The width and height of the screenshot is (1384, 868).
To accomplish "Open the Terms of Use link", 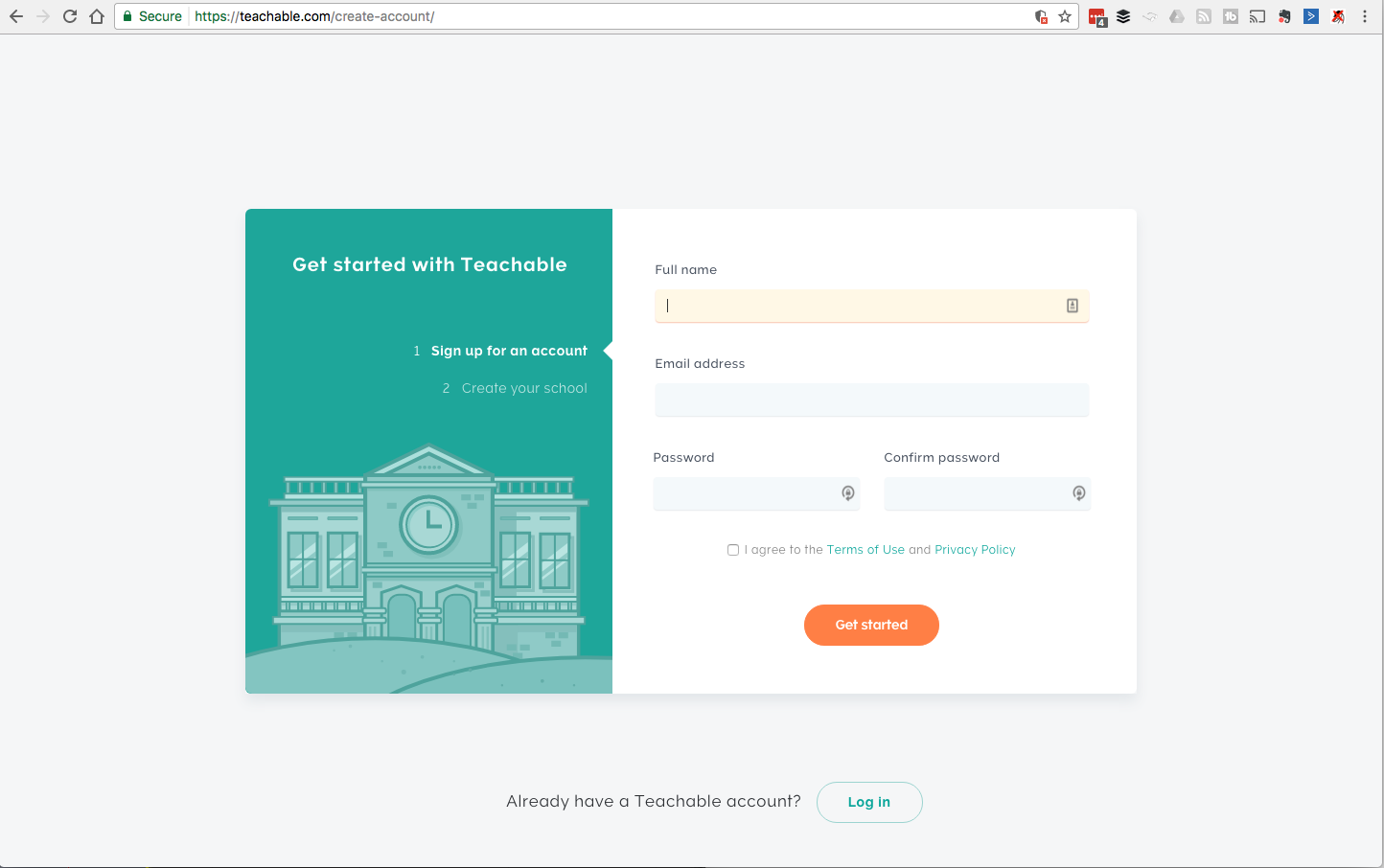I will [x=865, y=550].
